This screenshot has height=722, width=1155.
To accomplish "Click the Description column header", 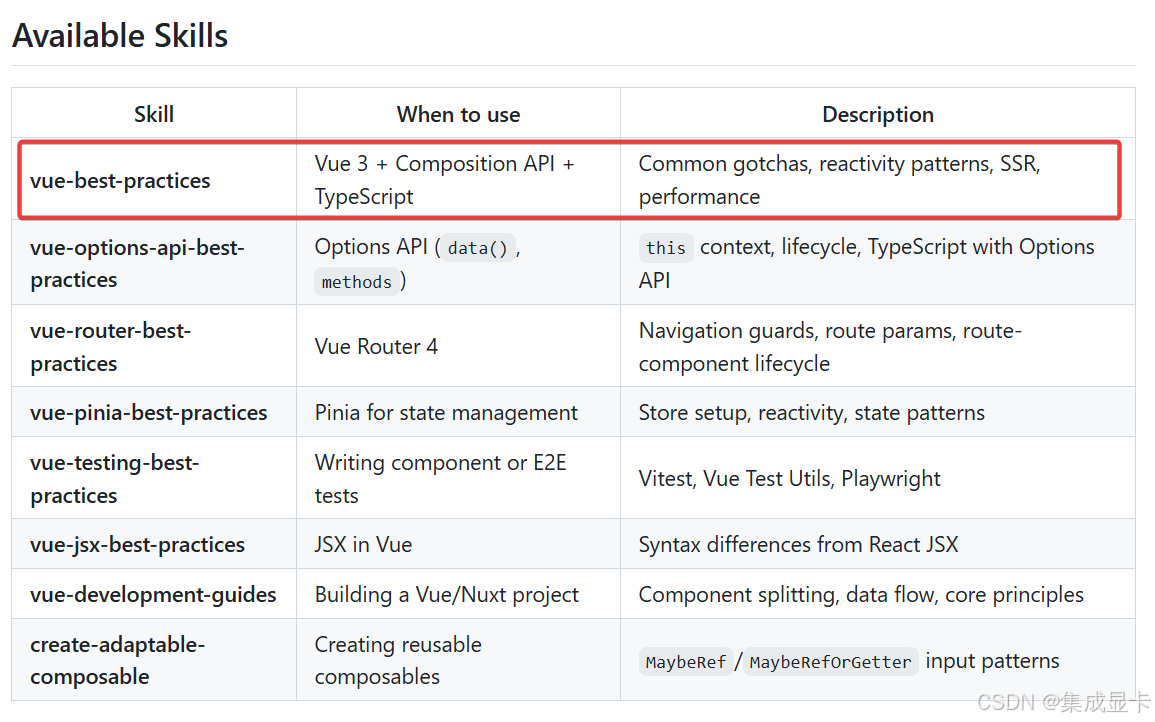I will point(877,114).
